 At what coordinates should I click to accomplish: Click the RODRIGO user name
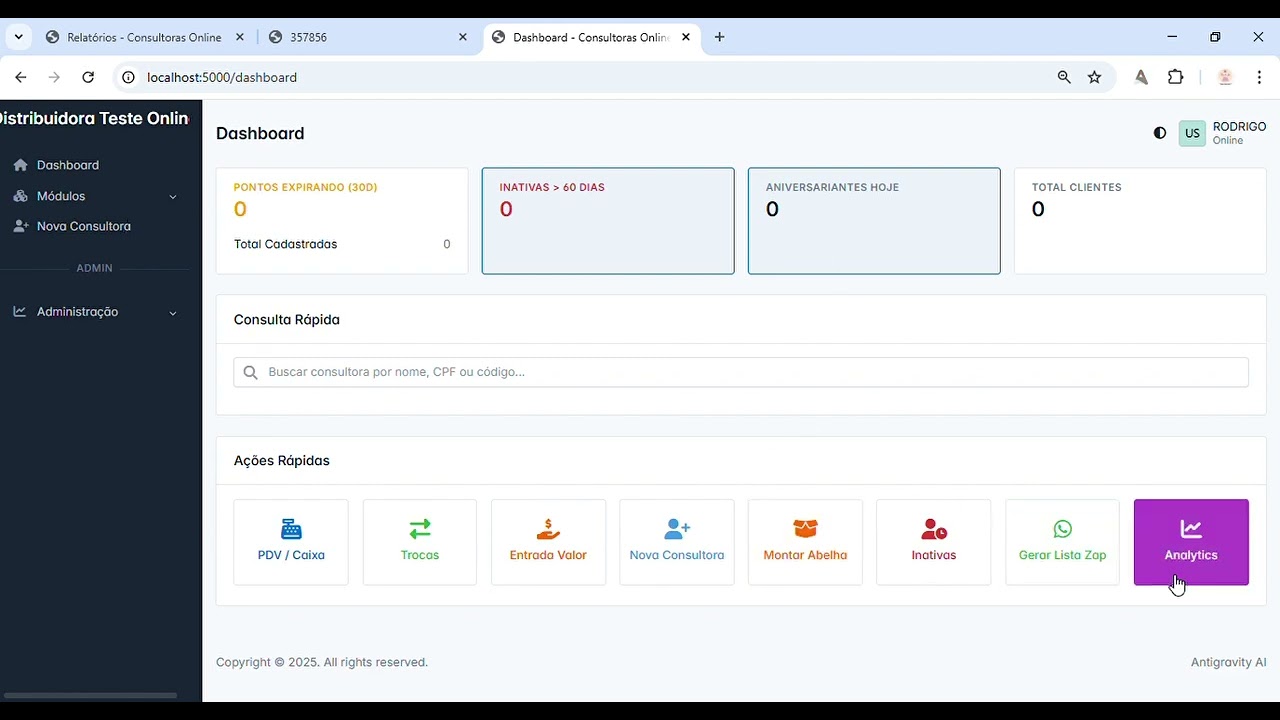[1239, 127]
